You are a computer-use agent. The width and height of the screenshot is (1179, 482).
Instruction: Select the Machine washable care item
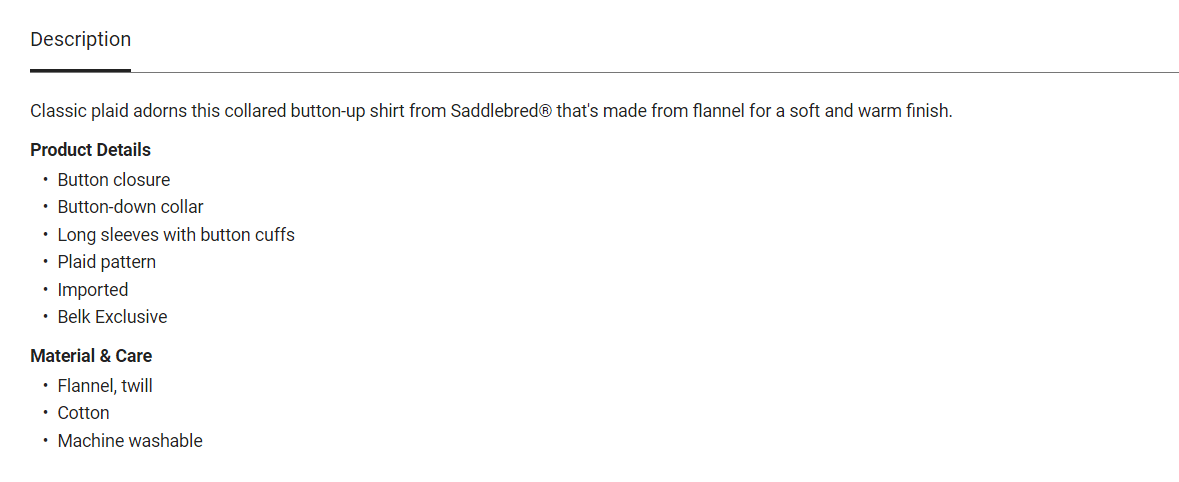tap(130, 441)
